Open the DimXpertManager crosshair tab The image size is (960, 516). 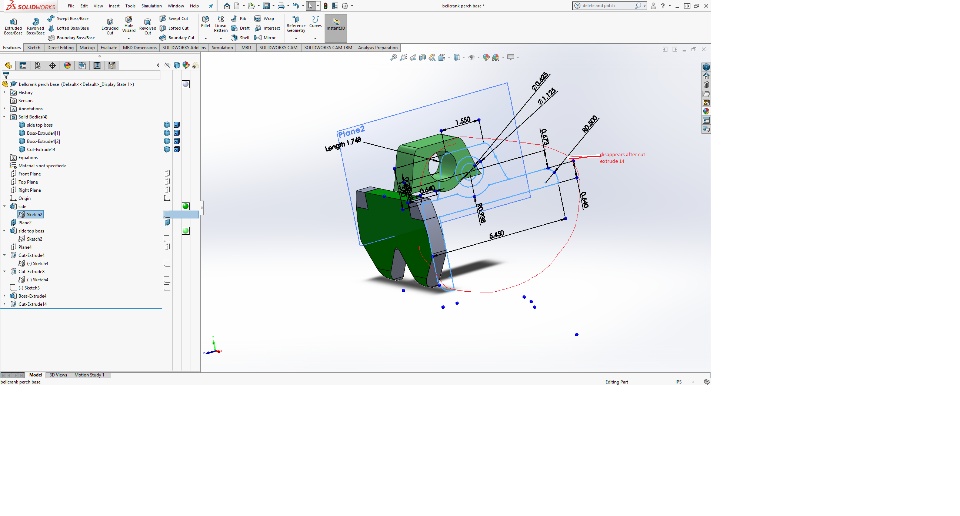coord(52,65)
